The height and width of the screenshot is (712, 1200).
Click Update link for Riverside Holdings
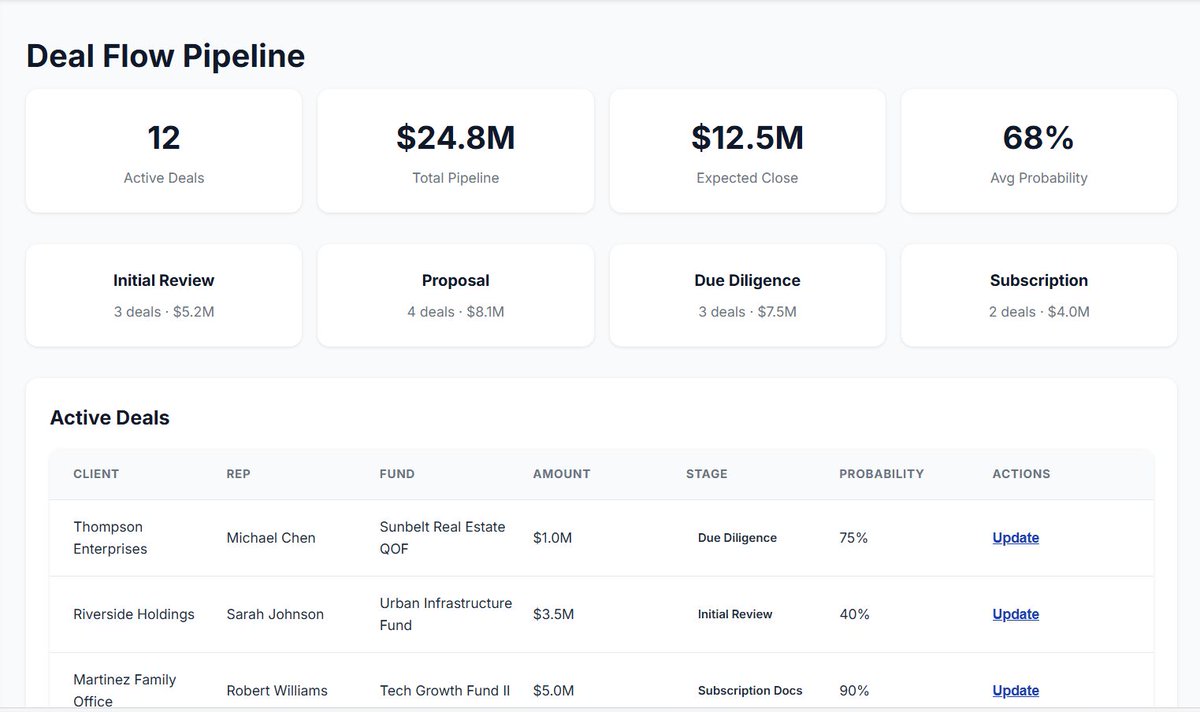click(x=1015, y=614)
